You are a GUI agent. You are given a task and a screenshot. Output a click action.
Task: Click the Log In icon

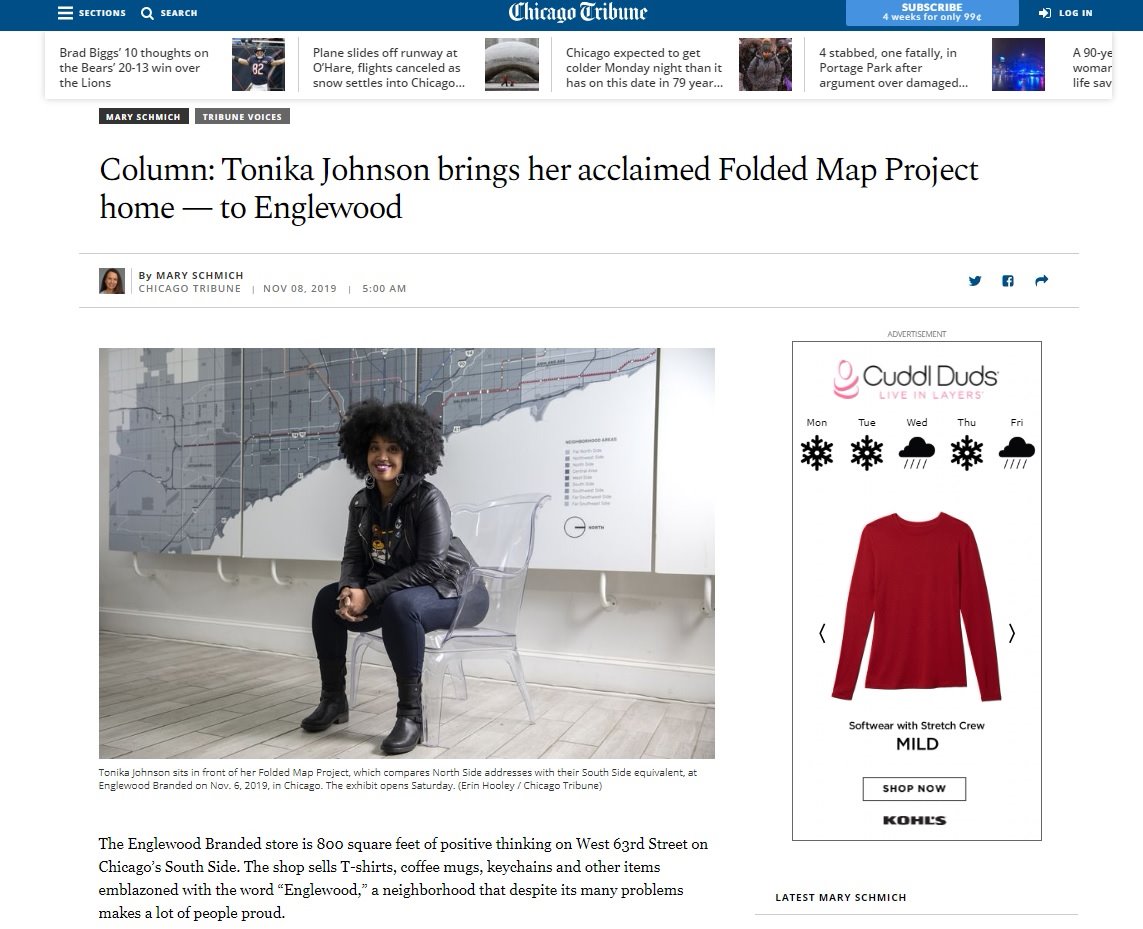point(1045,13)
